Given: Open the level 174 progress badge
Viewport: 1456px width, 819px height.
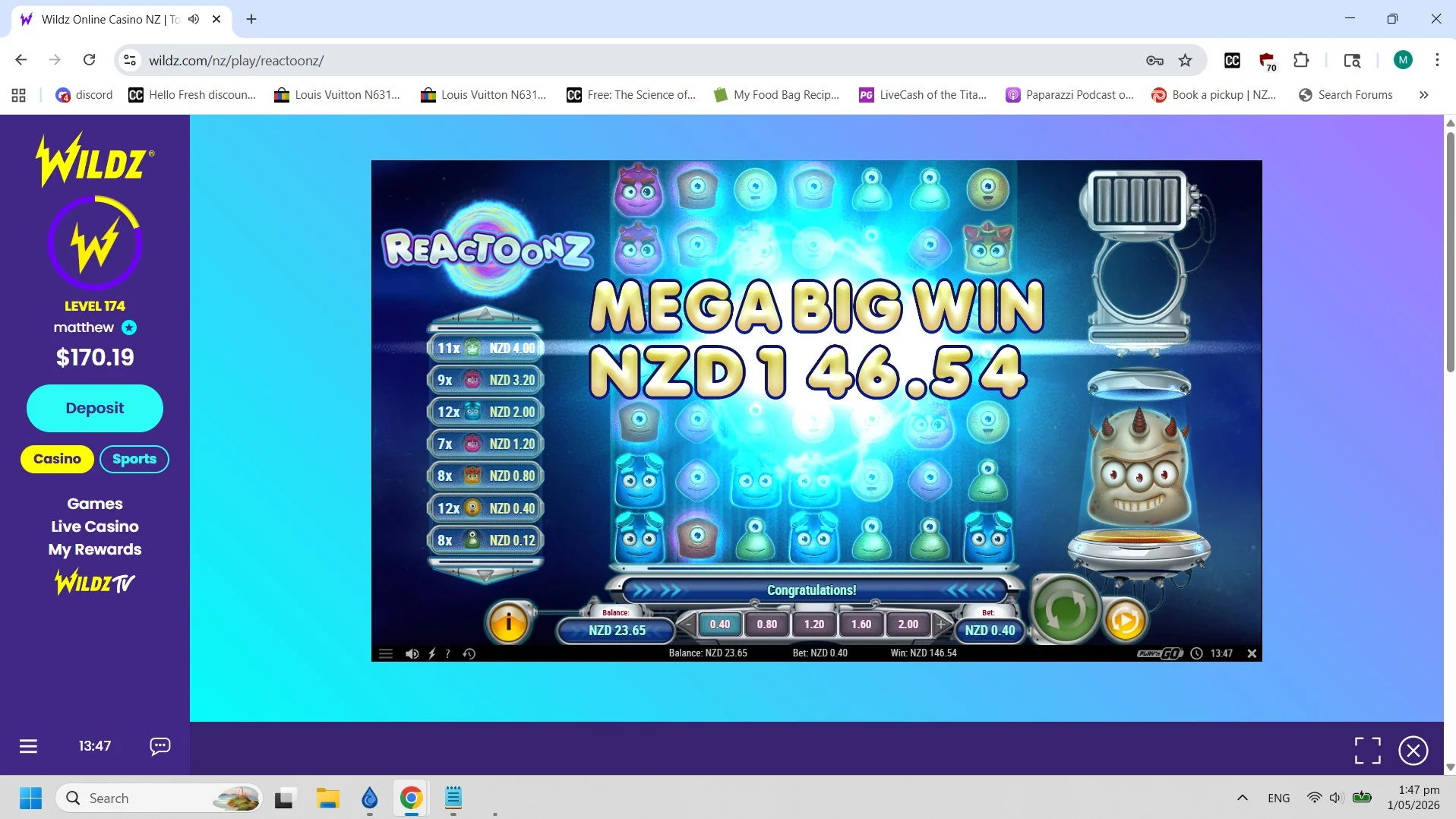Looking at the screenshot, I should pyautogui.click(x=95, y=242).
